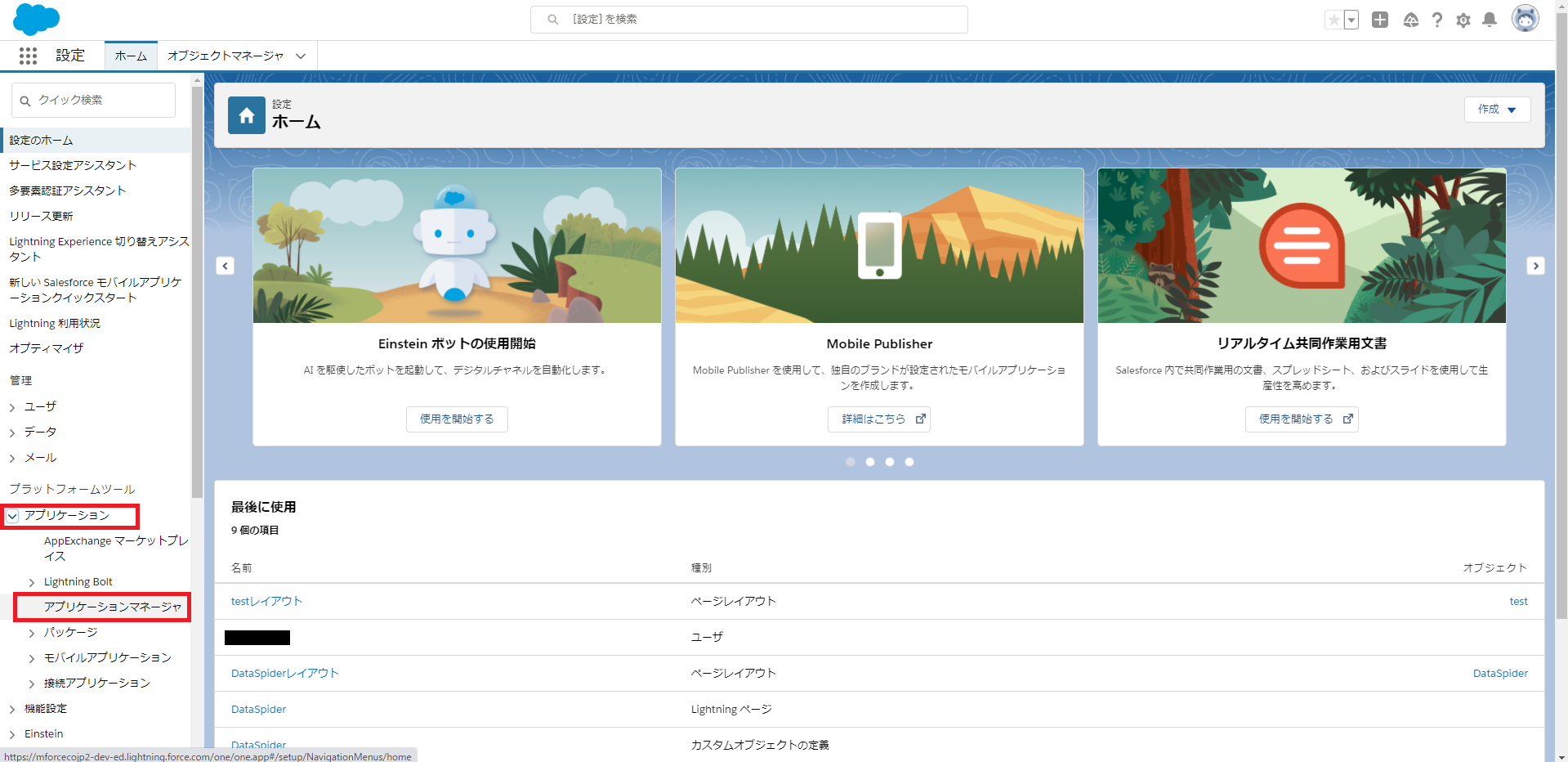
Task: Expand the モバイルアプリケーション node
Action: coord(32,659)
